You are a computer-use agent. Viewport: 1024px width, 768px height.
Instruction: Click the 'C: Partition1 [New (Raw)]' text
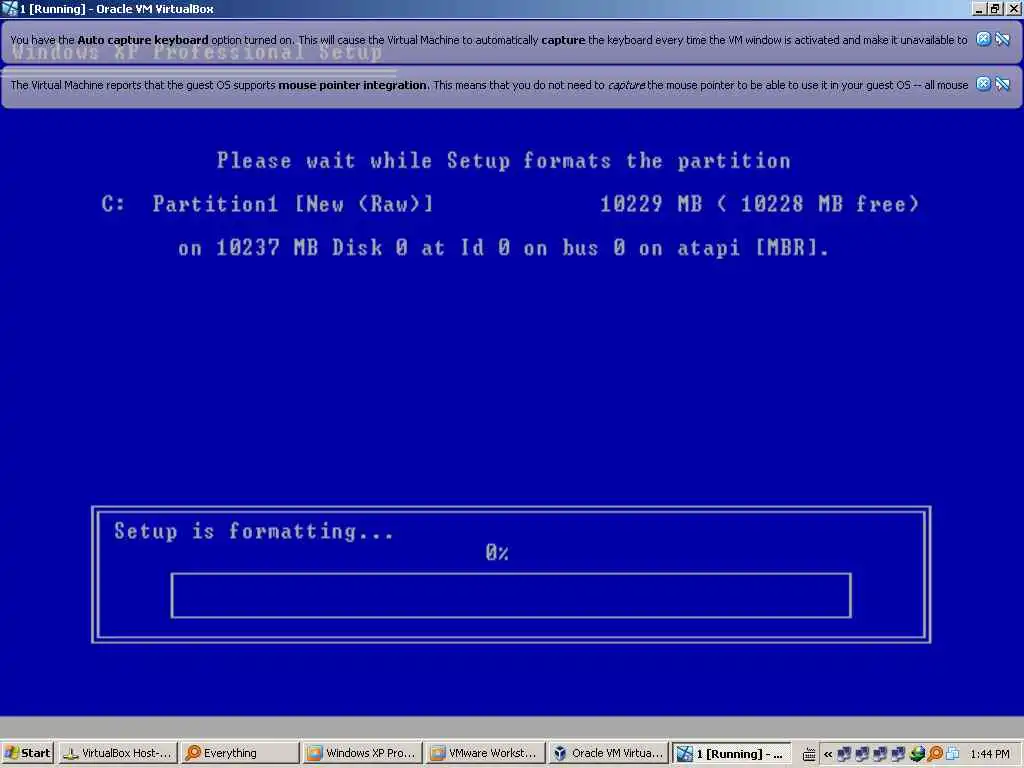click(x=267, y=204)
